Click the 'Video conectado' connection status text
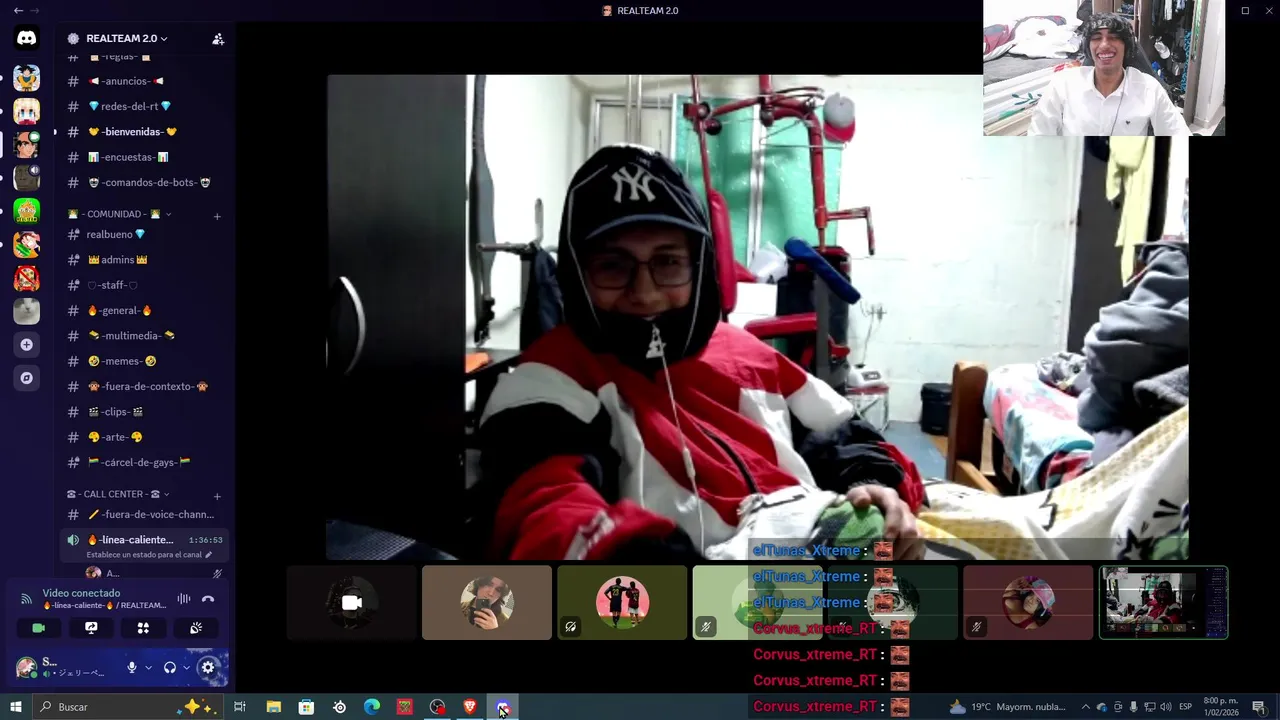 click(x=81, y=593)
